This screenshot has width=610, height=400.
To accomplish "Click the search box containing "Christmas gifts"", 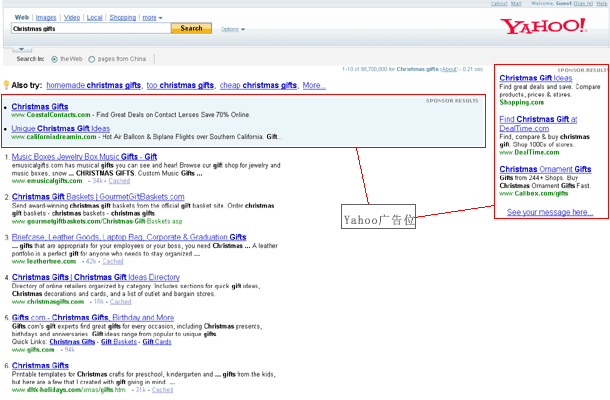I will [89, 29].
